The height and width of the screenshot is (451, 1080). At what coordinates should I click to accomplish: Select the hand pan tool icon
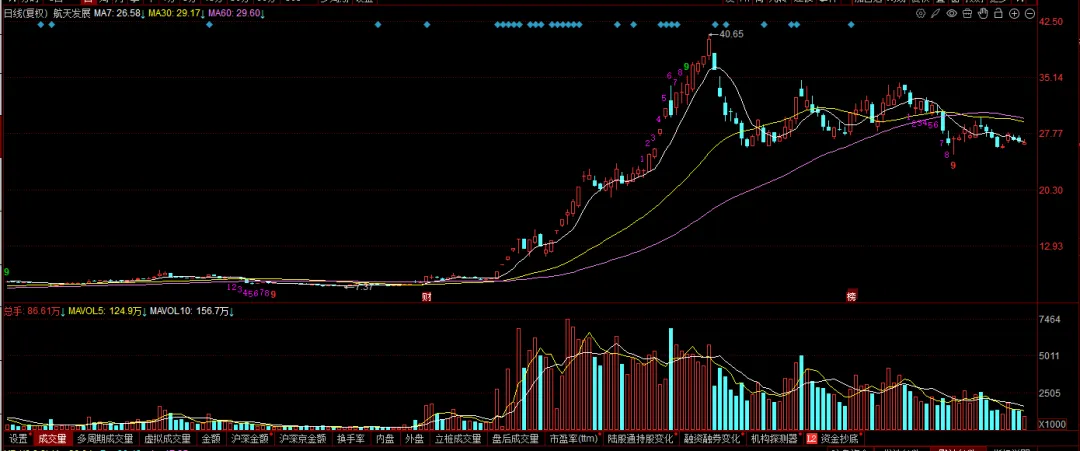point(984,13)
